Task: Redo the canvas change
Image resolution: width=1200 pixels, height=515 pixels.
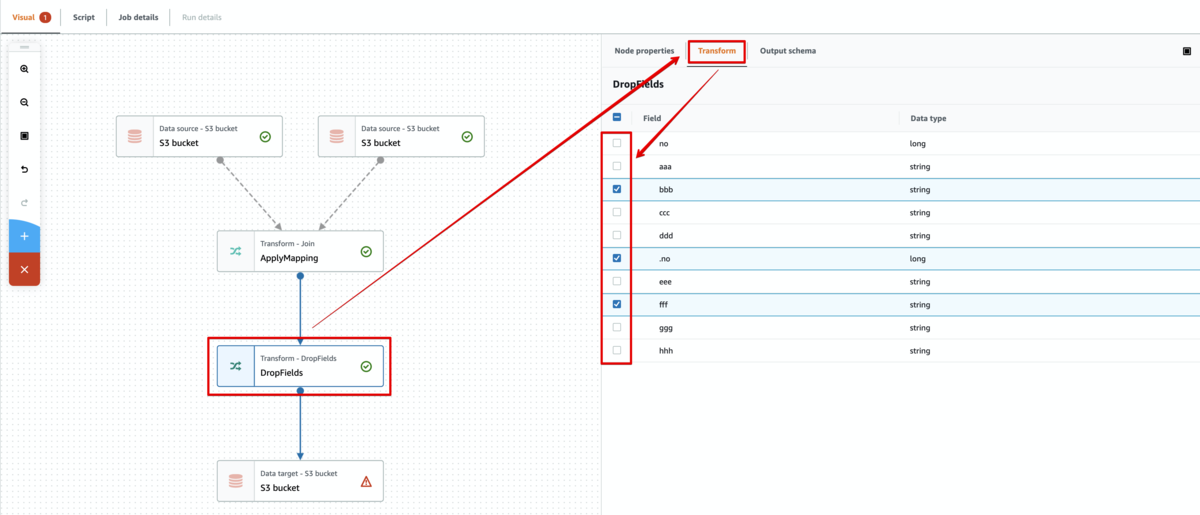Action: tap(24, 202)
